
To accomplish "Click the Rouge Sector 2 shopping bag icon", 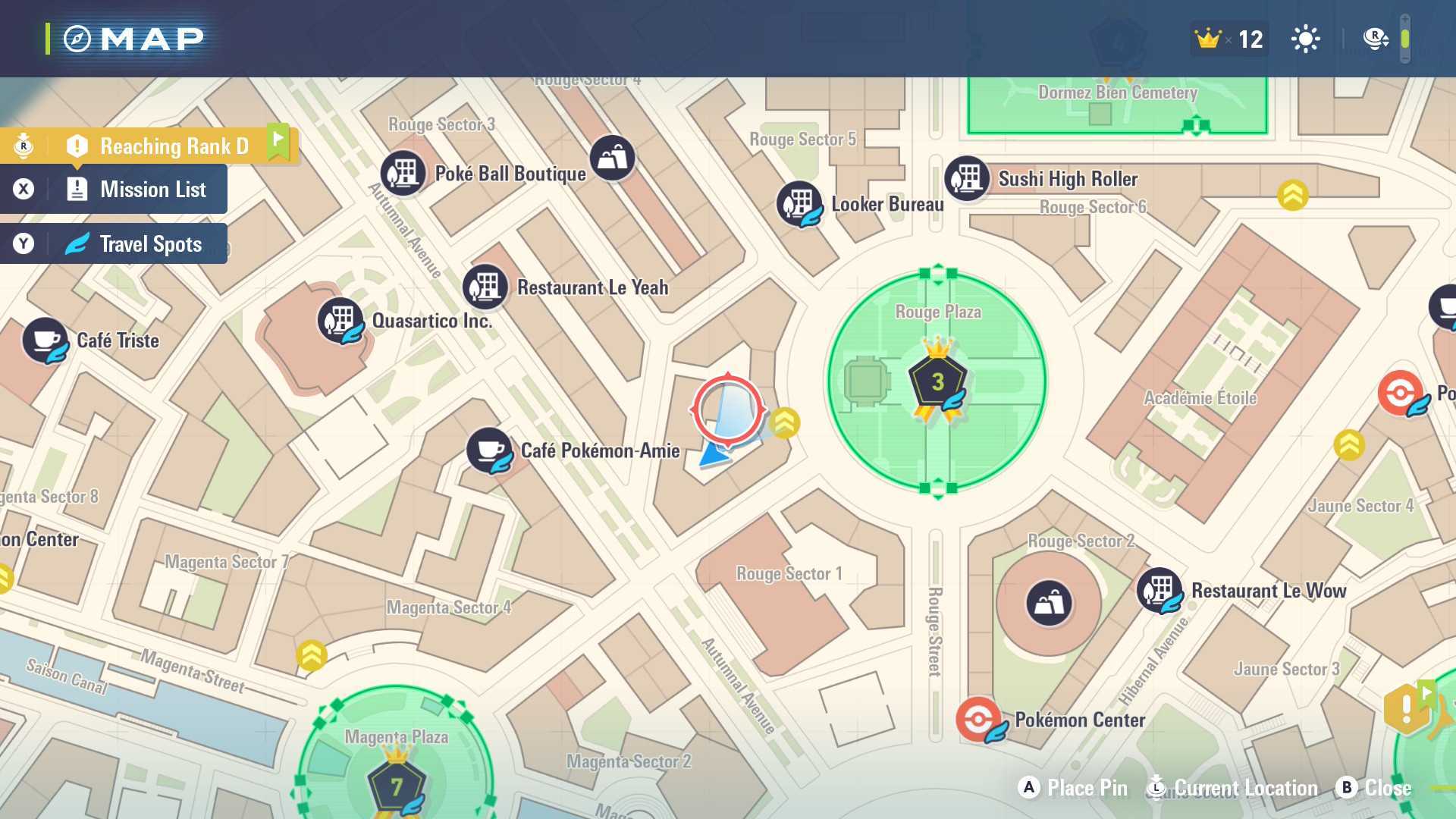I will point(1049,603).
